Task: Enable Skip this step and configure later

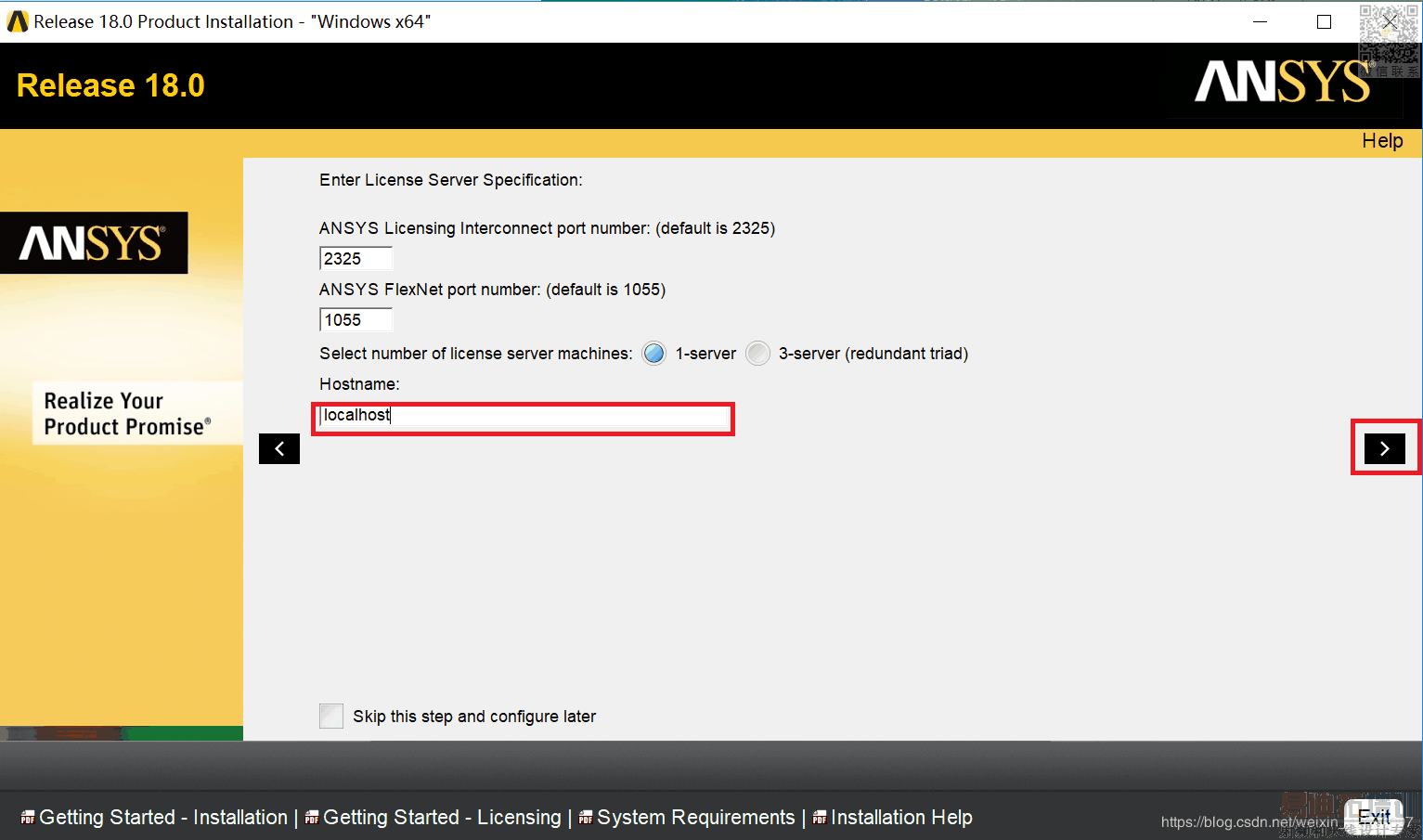Action: (x=331, y=716)
